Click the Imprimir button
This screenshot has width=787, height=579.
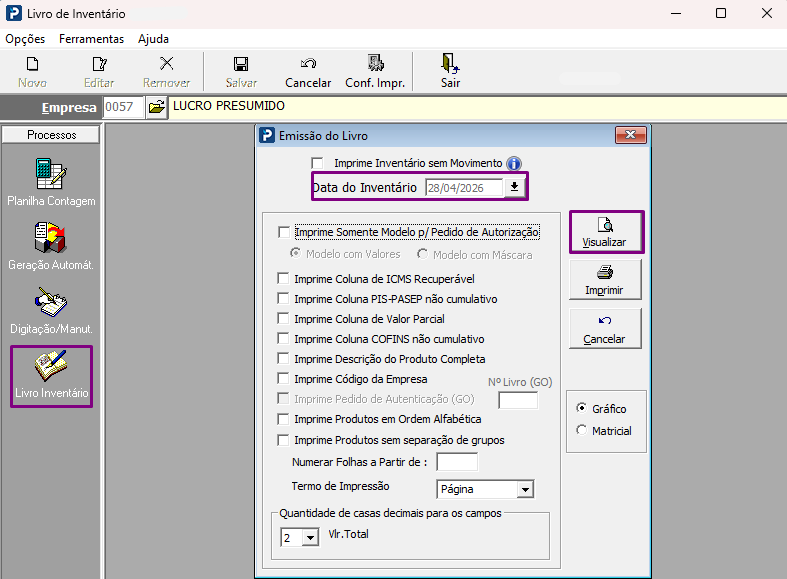[605, 280]
